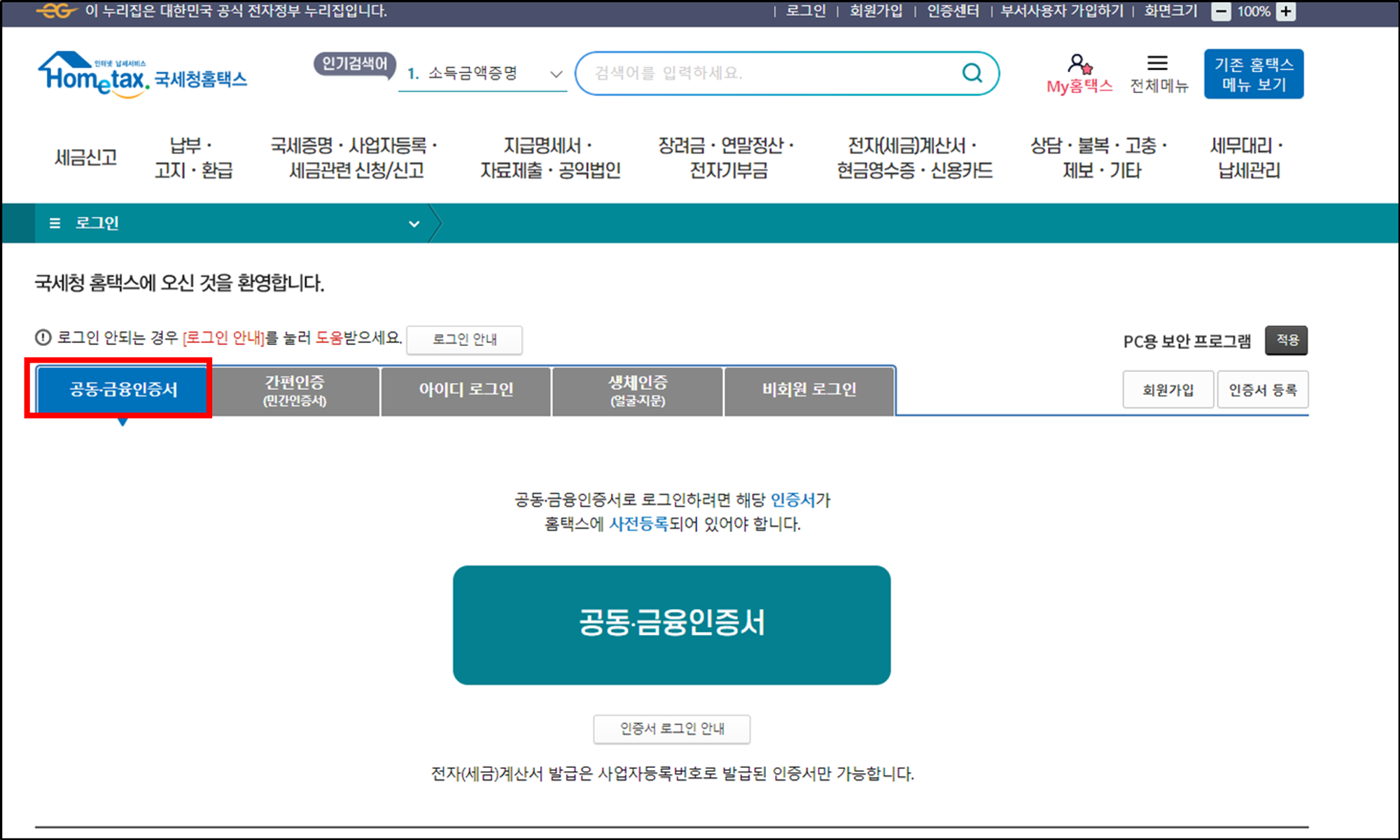Click the search magnifier icon

[972, 73]
